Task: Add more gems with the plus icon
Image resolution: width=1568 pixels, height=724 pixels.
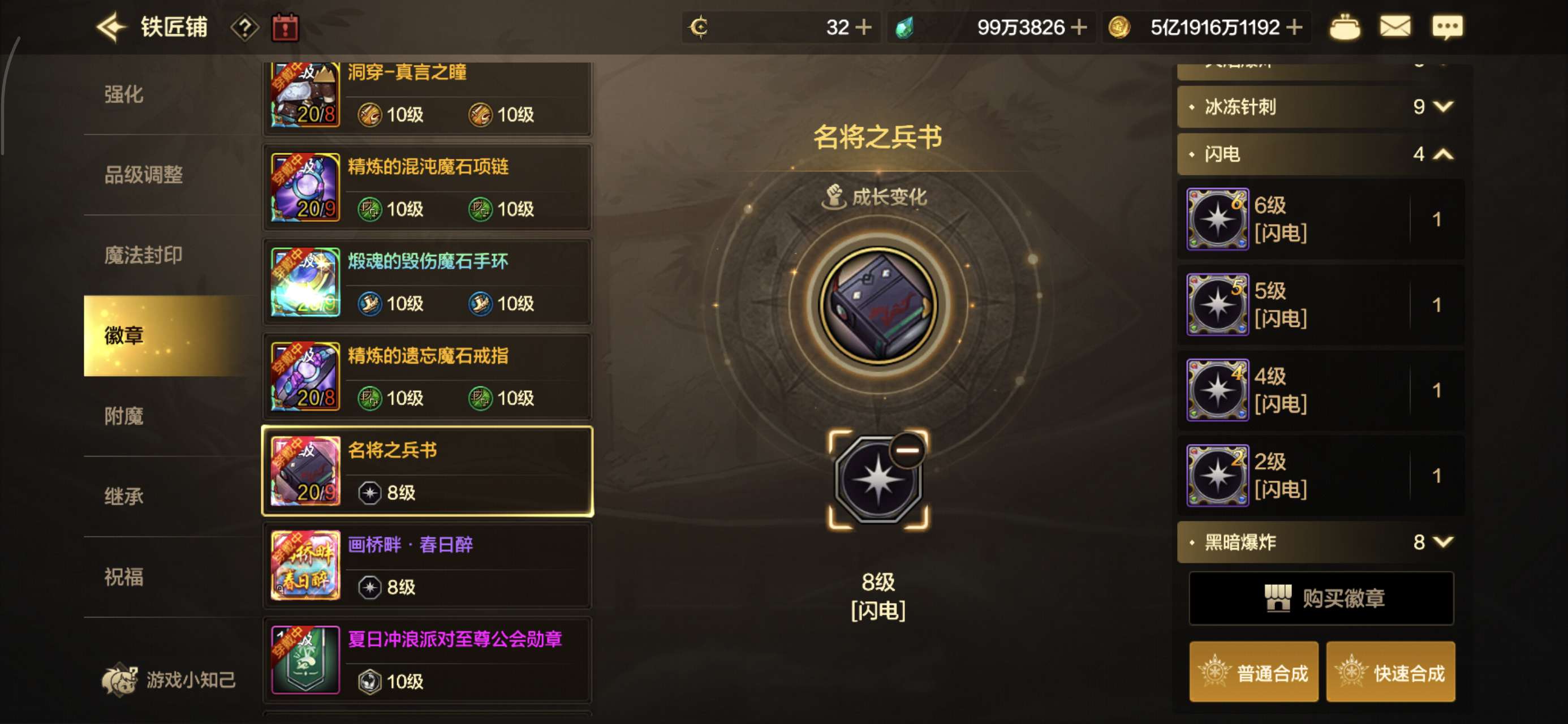Action: (x=1079, y=27)
